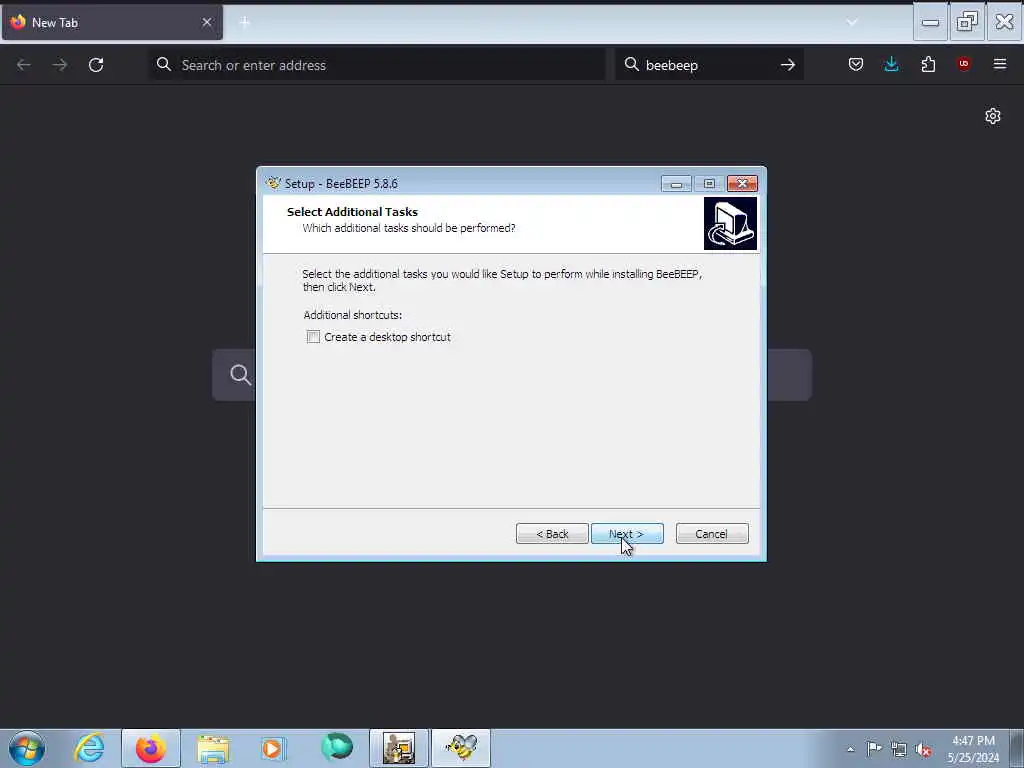Viewport: 1024px width, 768px height.
Task: Open volume muted speaker tray icon
Action: 923,749
